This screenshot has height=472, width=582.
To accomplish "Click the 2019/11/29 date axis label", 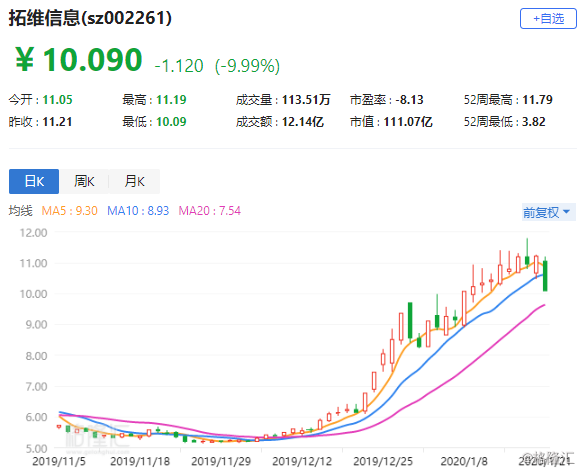I will (221, 461).
